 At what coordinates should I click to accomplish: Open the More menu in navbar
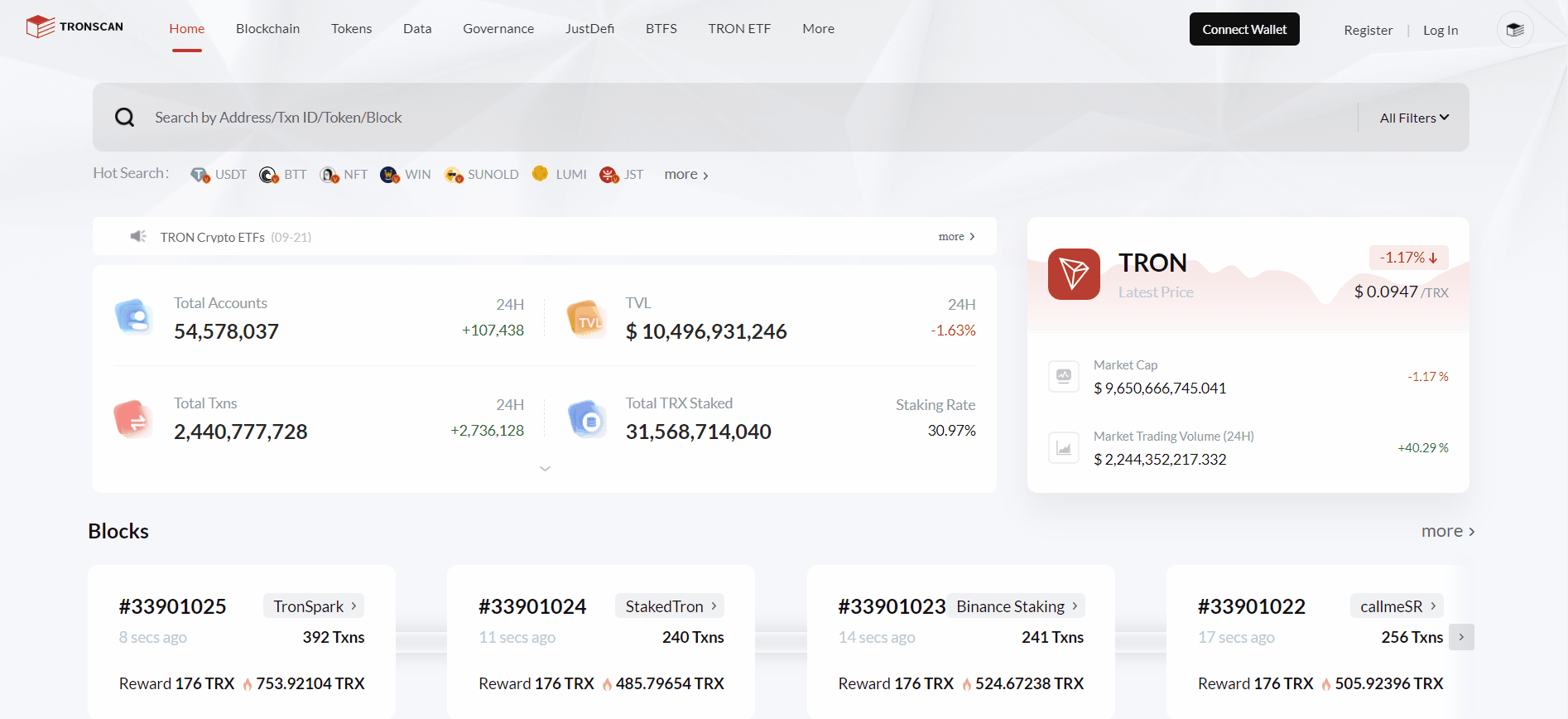point(818,29)
